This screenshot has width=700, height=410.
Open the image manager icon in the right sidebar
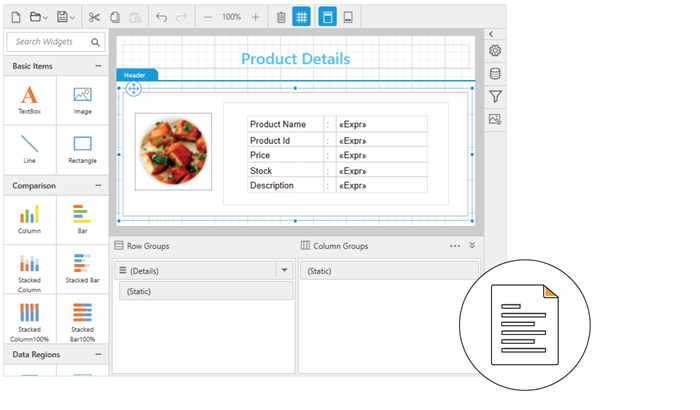(x=495, y=119)
